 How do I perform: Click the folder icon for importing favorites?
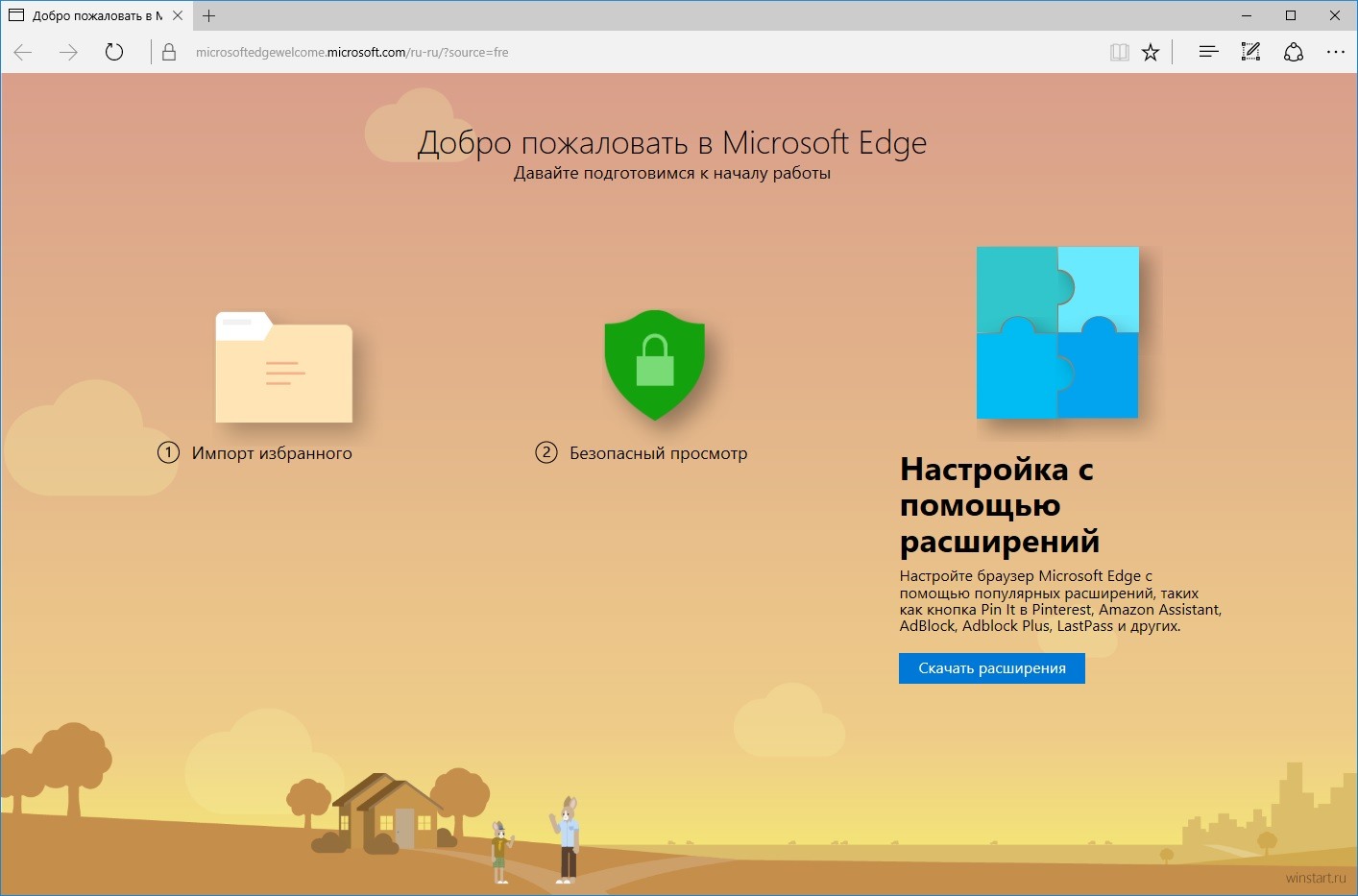point(284,367)
